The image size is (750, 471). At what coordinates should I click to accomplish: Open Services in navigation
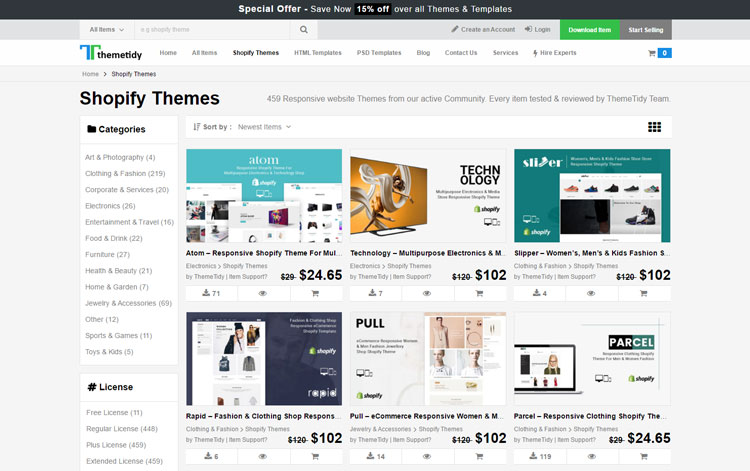tap(505, 53)
